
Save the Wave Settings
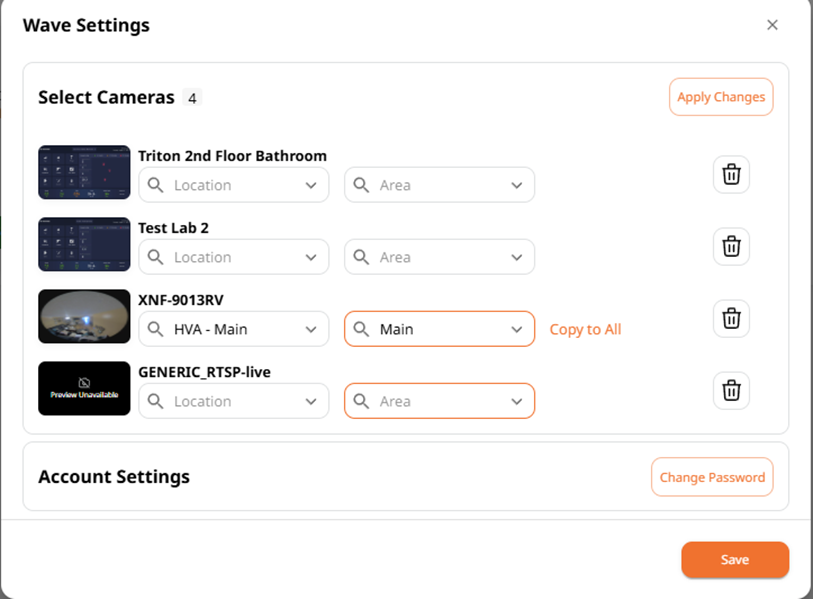click(735, 559)
